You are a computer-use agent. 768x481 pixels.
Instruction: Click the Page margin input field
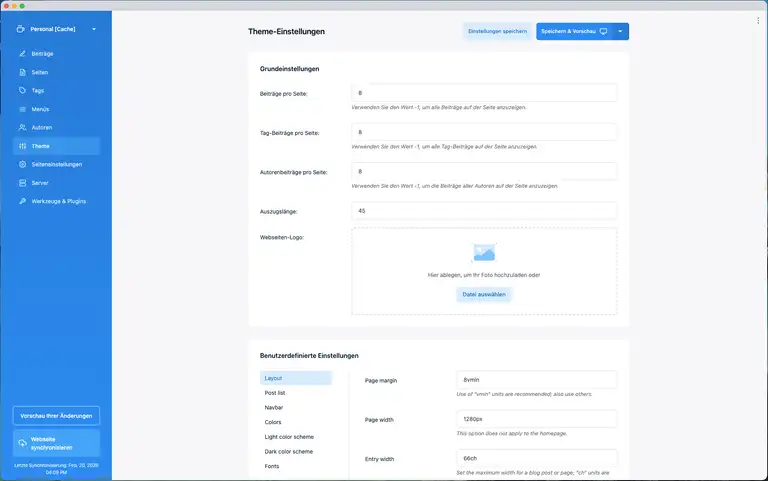[537, 380]
